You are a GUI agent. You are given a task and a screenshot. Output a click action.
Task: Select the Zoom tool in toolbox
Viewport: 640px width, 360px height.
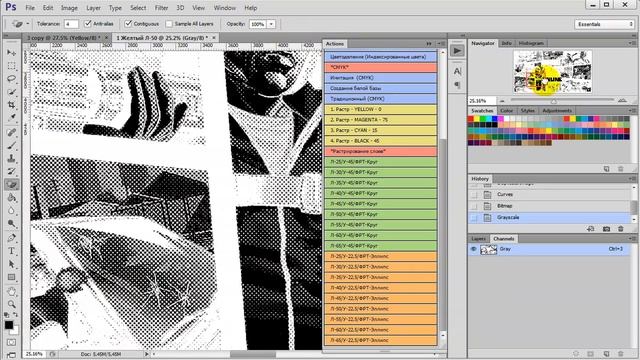[11, 304]
